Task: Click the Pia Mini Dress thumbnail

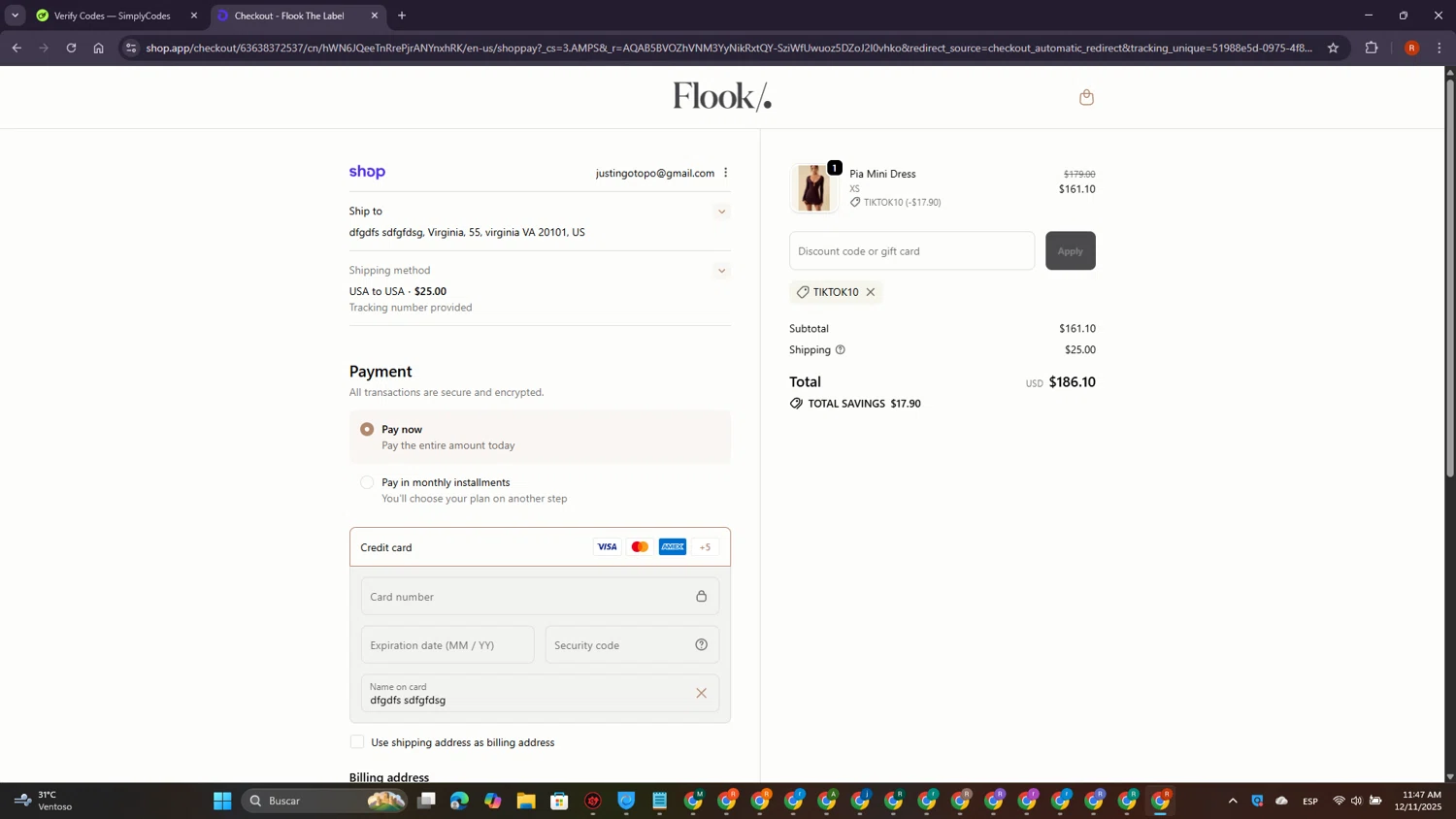Action: 813,187
